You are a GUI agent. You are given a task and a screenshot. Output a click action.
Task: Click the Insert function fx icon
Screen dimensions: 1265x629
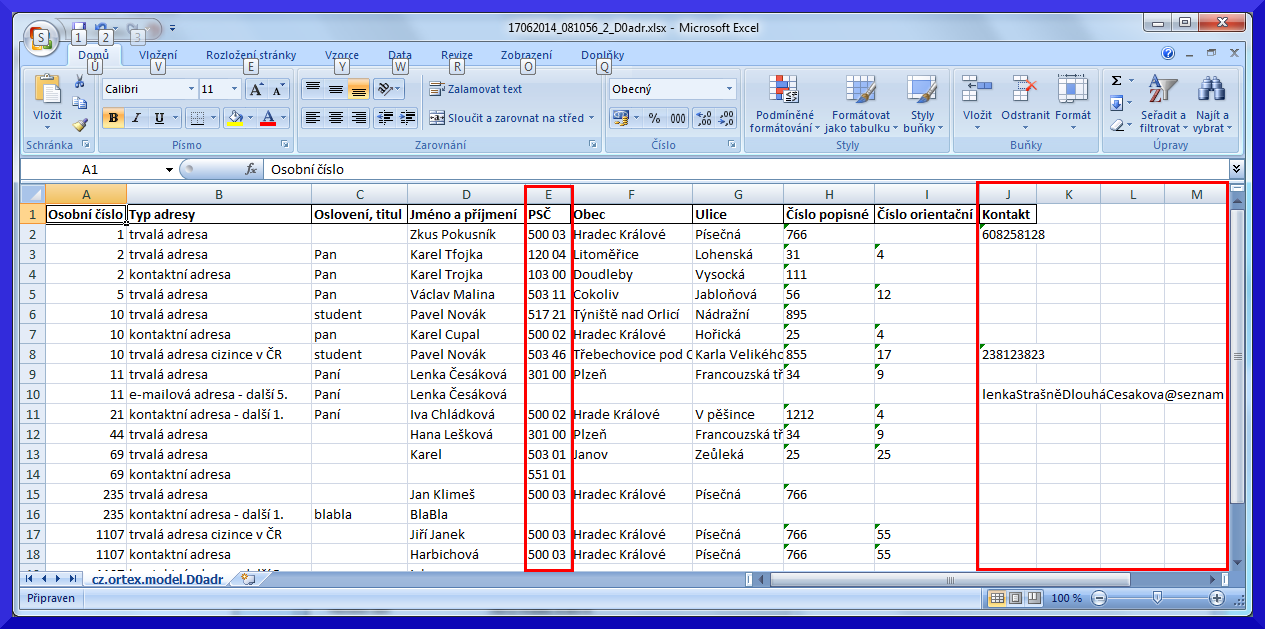[251, 170]
